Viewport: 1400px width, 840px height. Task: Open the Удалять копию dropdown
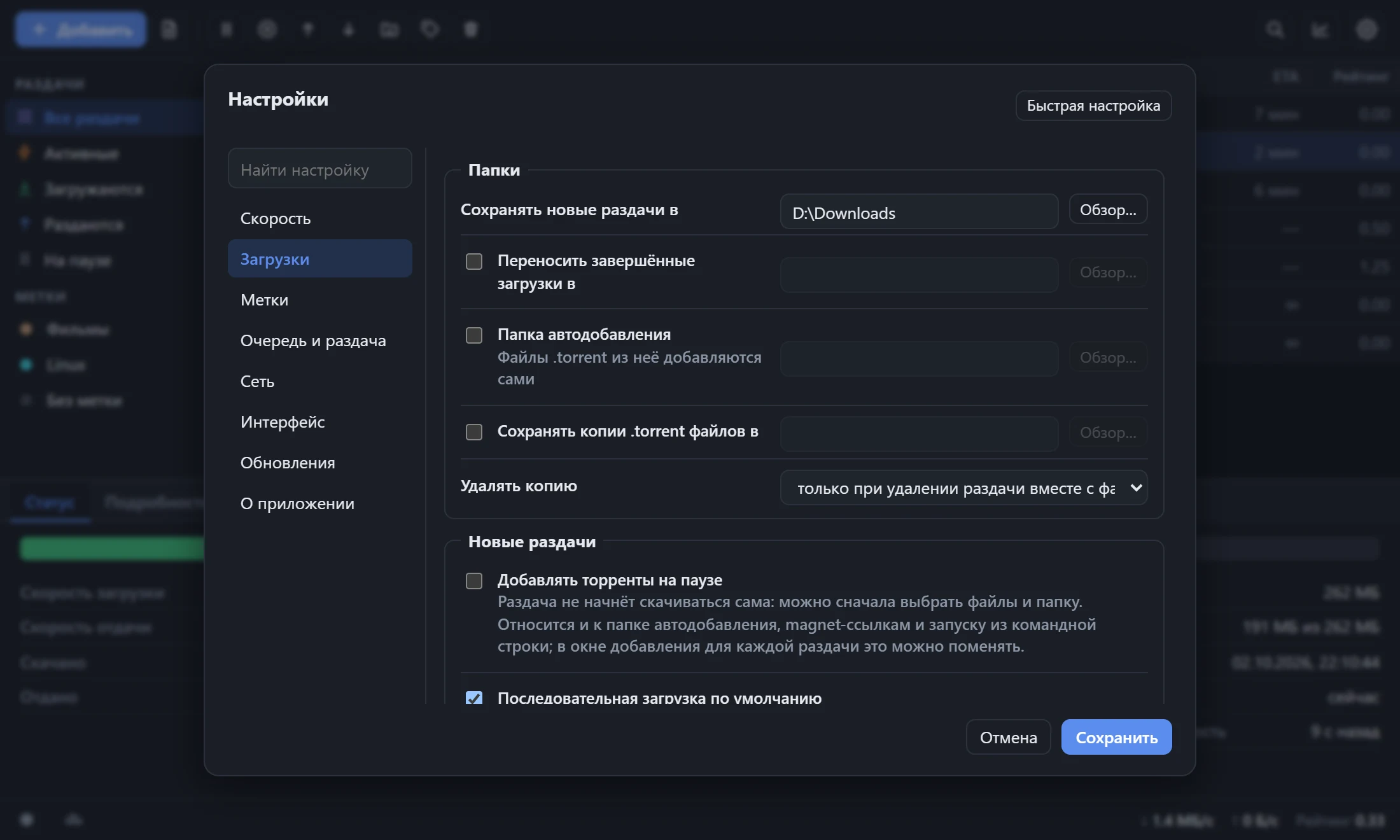tap(963, 488)
